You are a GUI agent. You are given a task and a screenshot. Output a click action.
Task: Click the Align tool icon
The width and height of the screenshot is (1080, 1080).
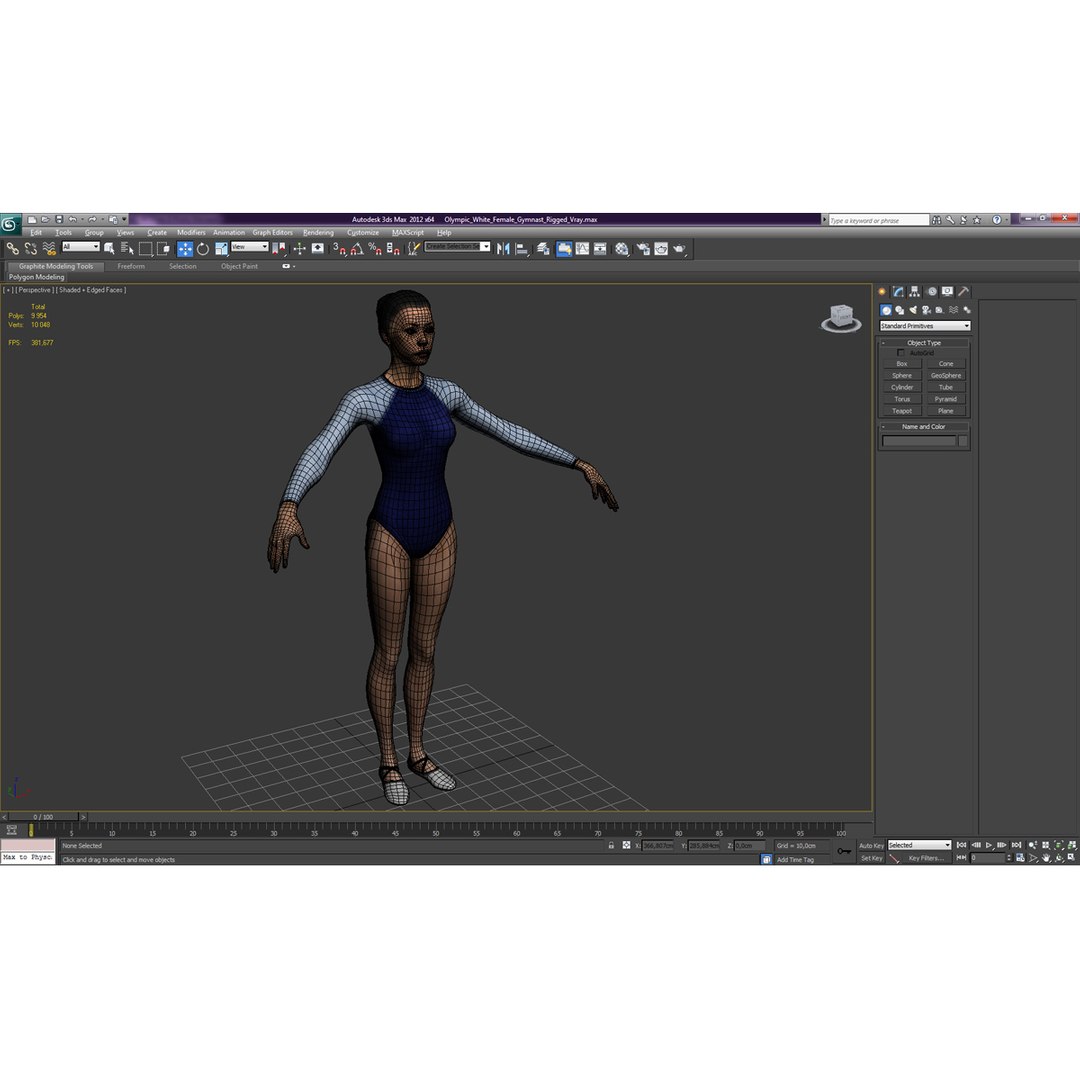[522, 249]
